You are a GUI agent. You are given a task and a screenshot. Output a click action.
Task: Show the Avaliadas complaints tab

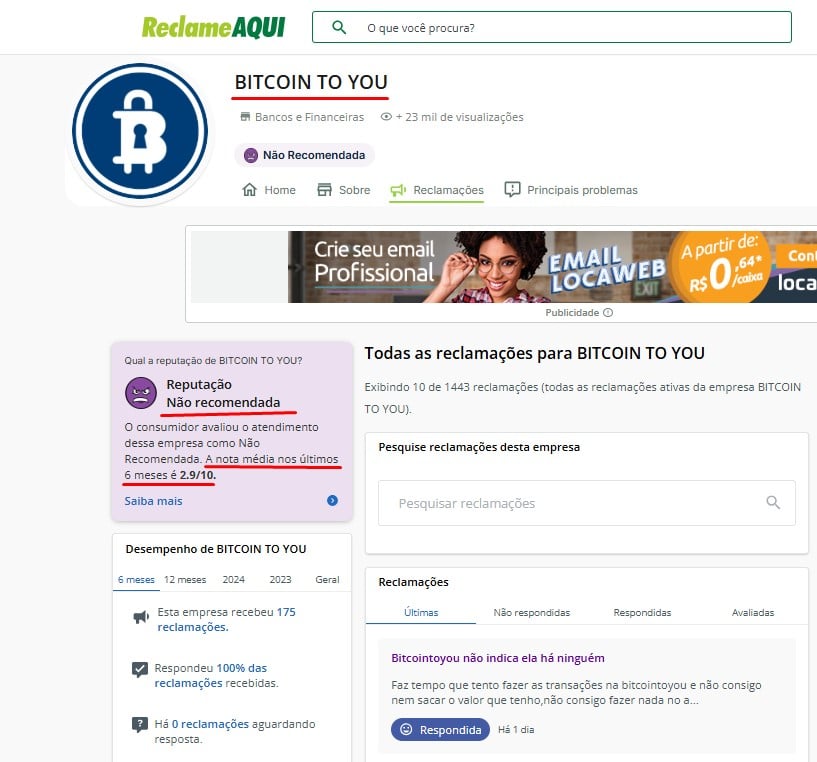tap(753, 613)
